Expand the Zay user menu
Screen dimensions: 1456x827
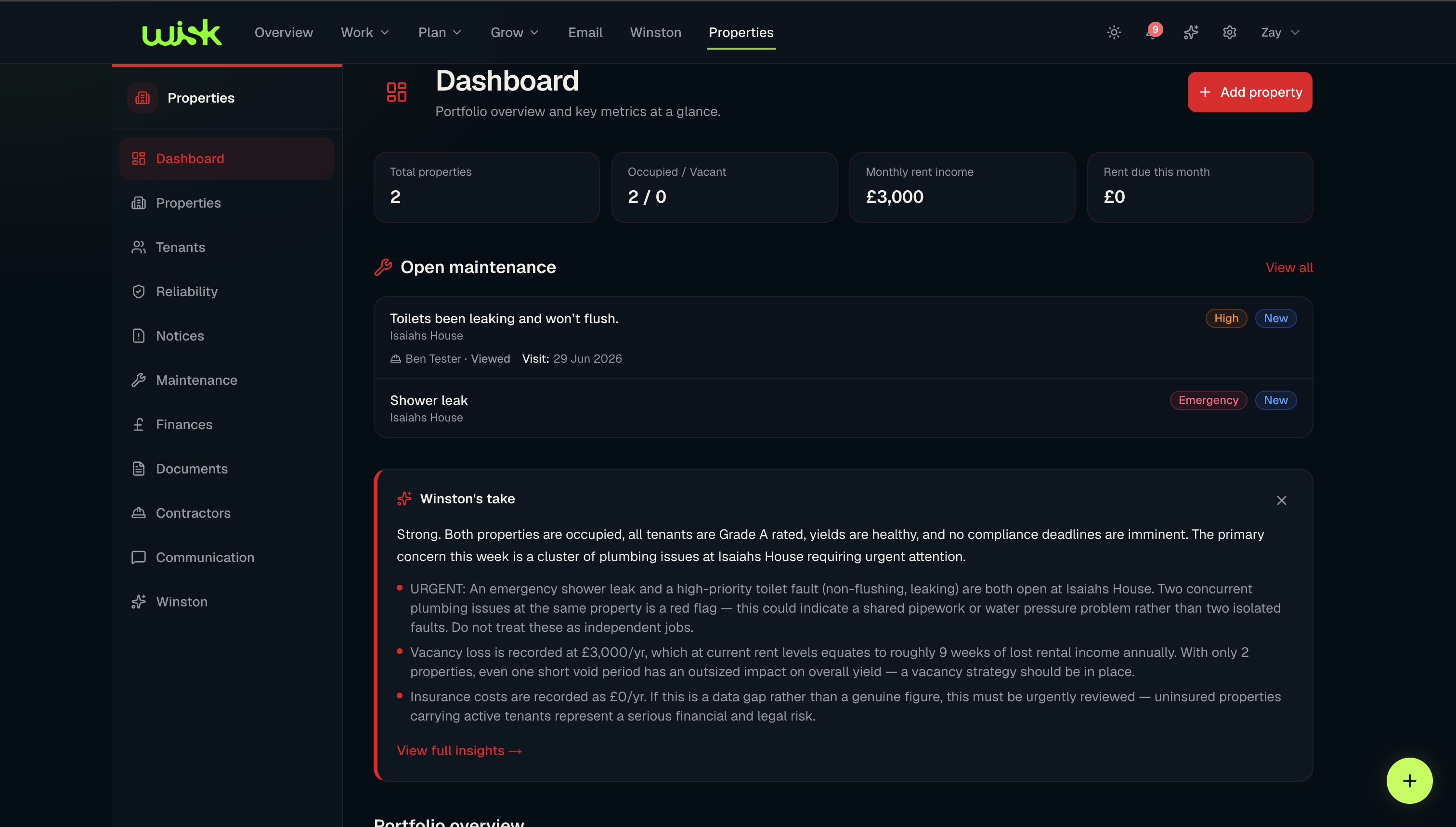(x=1280, y=32)
